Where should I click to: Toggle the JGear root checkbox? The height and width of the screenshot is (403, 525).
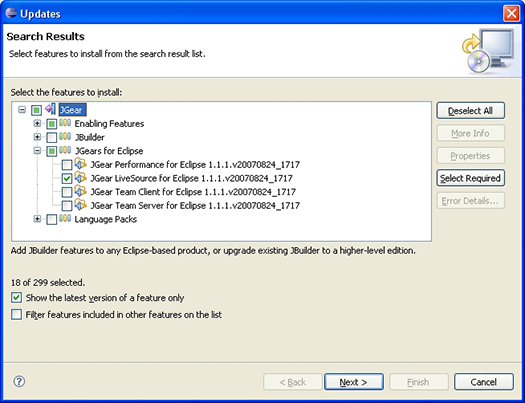click(36, 110)
